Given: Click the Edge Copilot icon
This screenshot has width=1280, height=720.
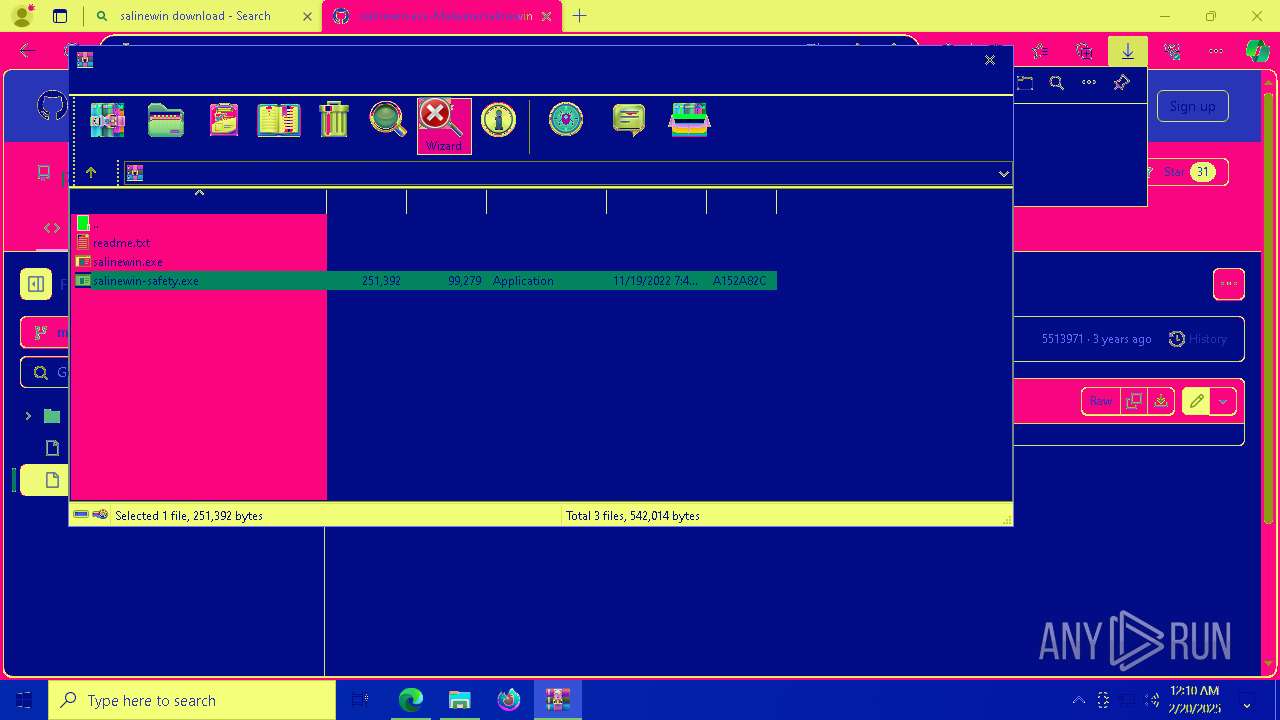Looking at the screenshot, I should pos(1257,51).
